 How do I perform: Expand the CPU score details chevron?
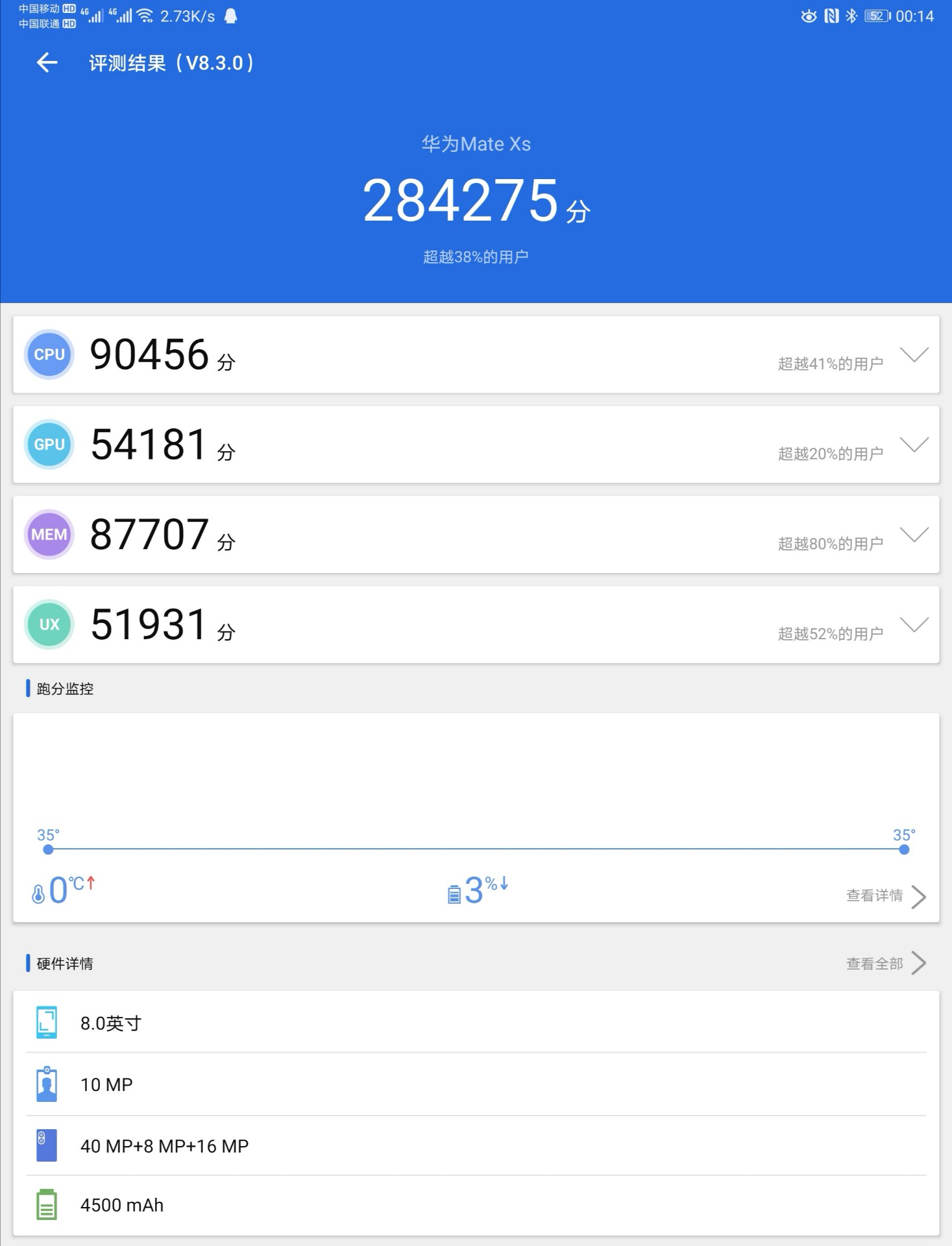point(914,354)
